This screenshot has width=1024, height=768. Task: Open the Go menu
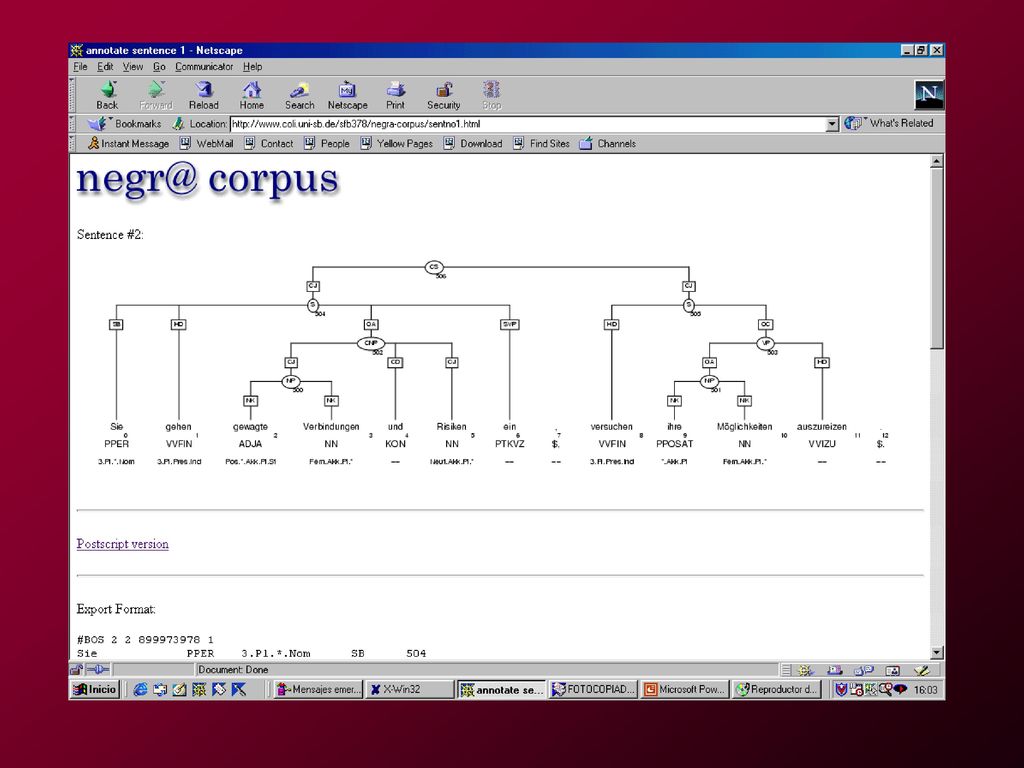(x=159, y=67)
